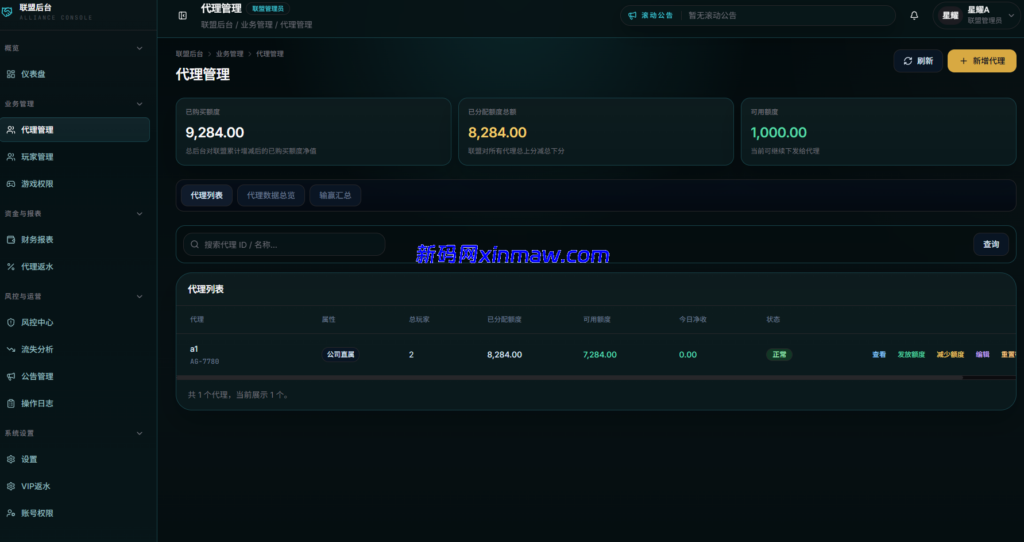Click the 代理管理 people icon in sidebar
This screenshot has width=1024, height=542.
pos(10,130)
